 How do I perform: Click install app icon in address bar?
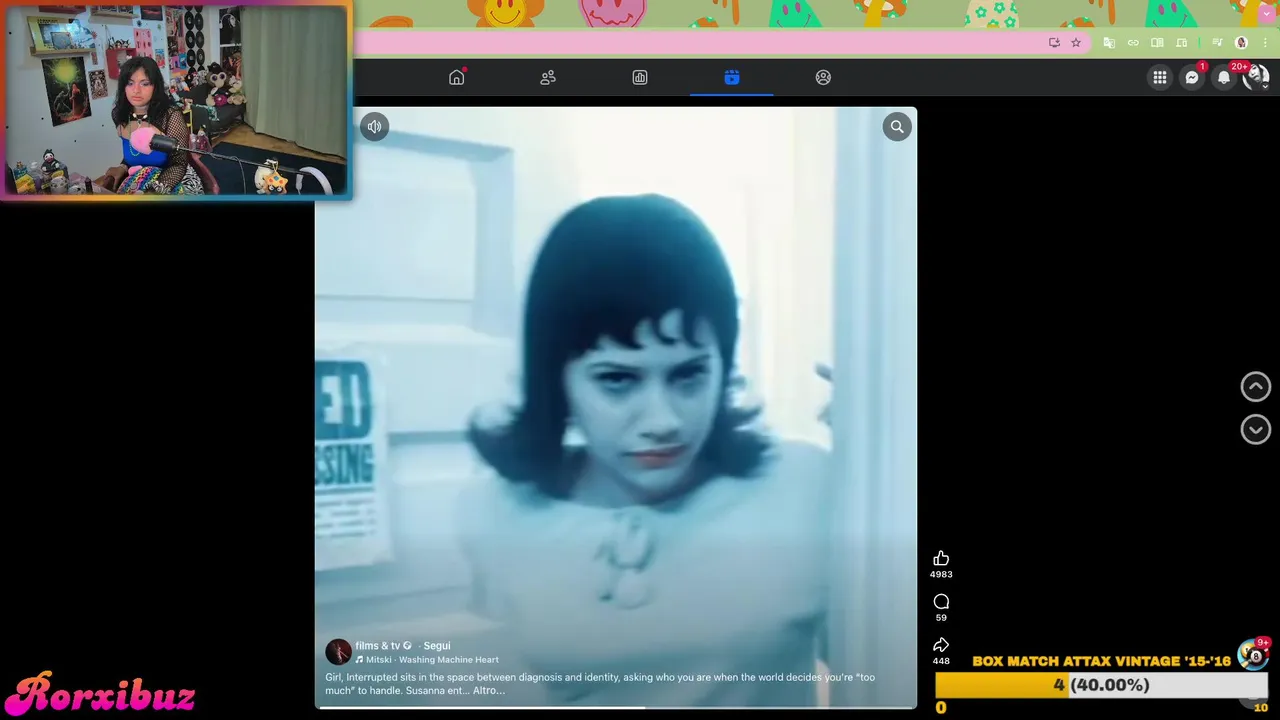point(1054,43)
